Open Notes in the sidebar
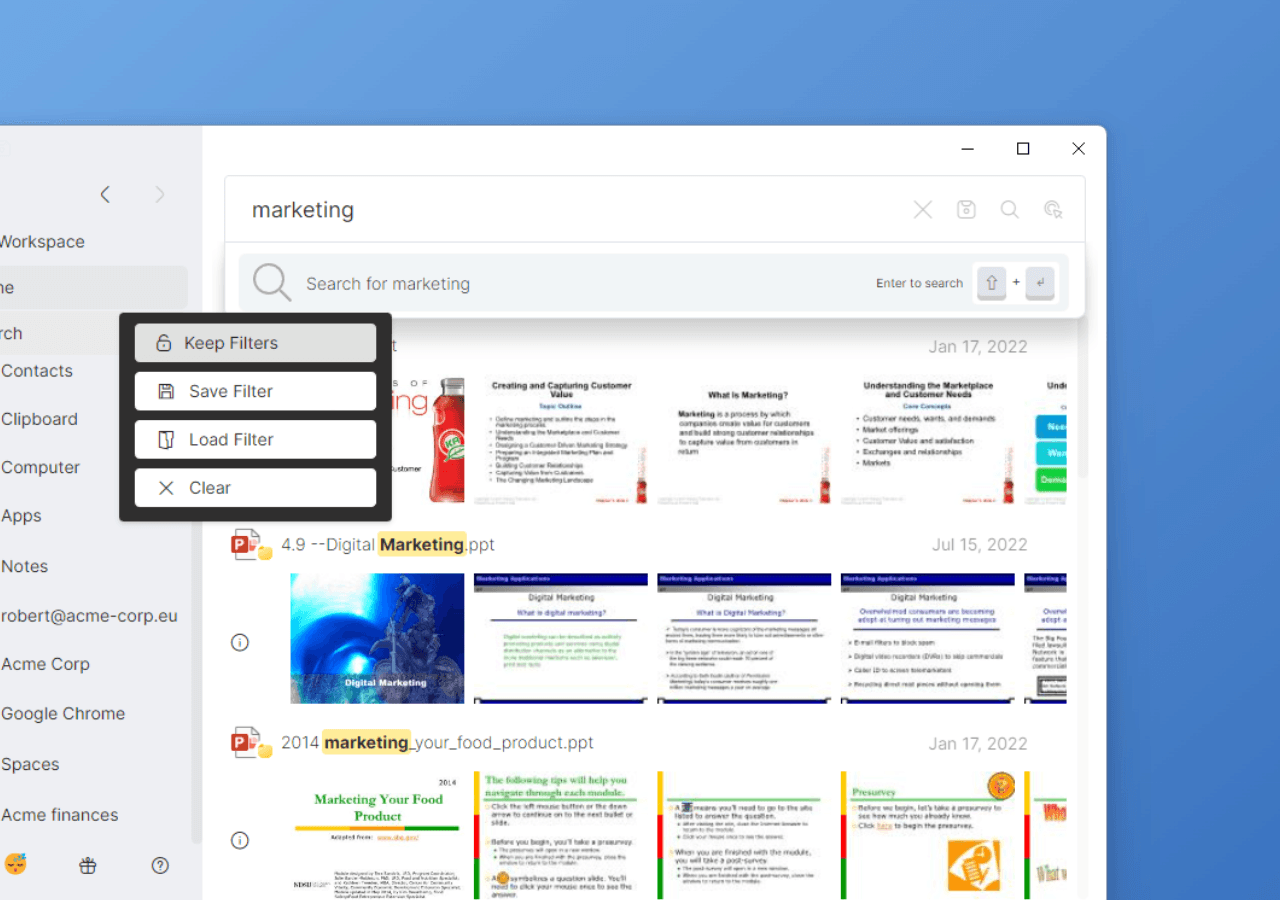This screenshot has height=900, width=1280. pos(24,566)
